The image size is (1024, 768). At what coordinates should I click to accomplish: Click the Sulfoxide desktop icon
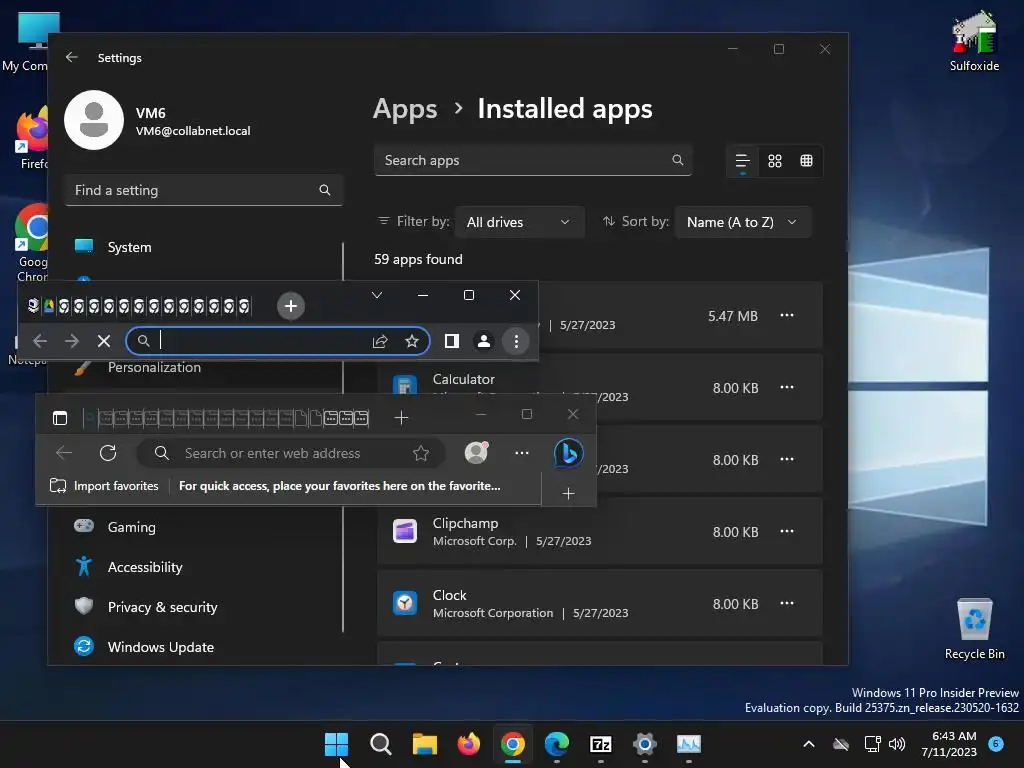coord(974,42)
